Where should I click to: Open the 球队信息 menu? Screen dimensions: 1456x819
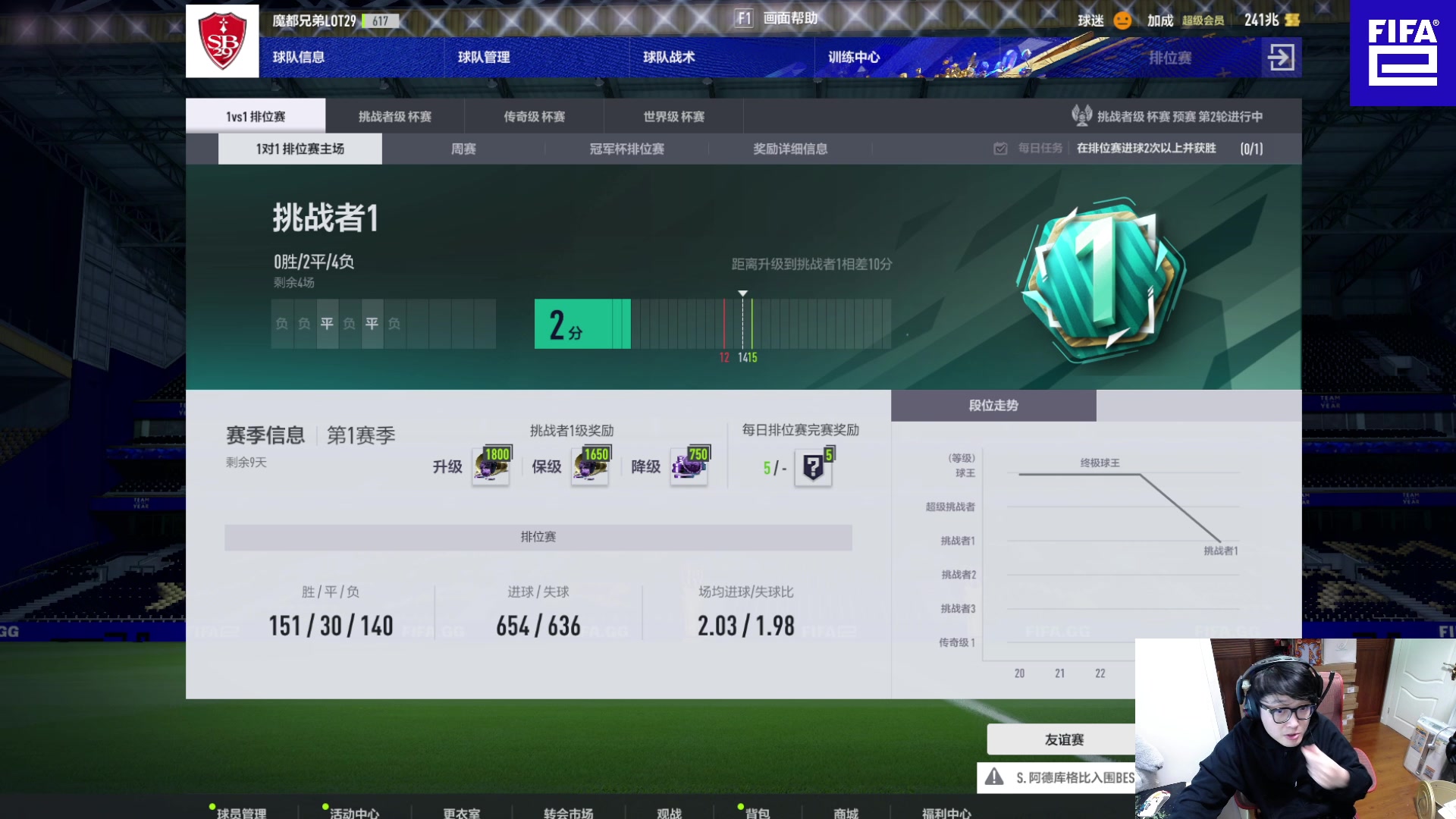[x=299, y=57]
